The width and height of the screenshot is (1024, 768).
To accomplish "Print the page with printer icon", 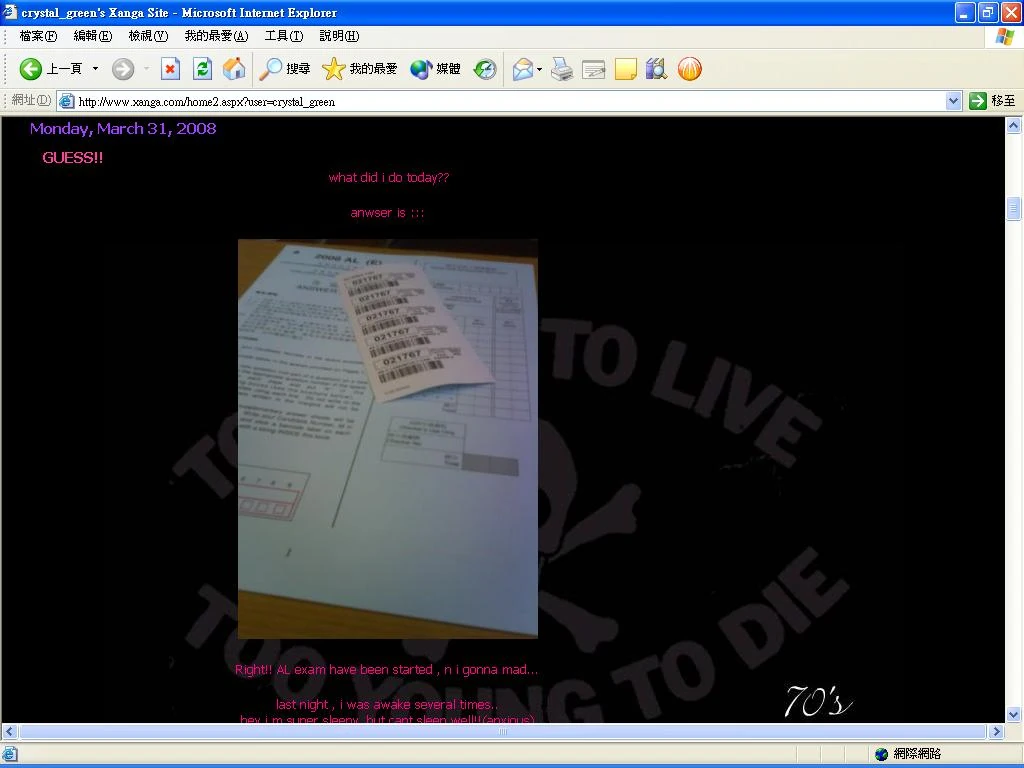I will point(562,69).
